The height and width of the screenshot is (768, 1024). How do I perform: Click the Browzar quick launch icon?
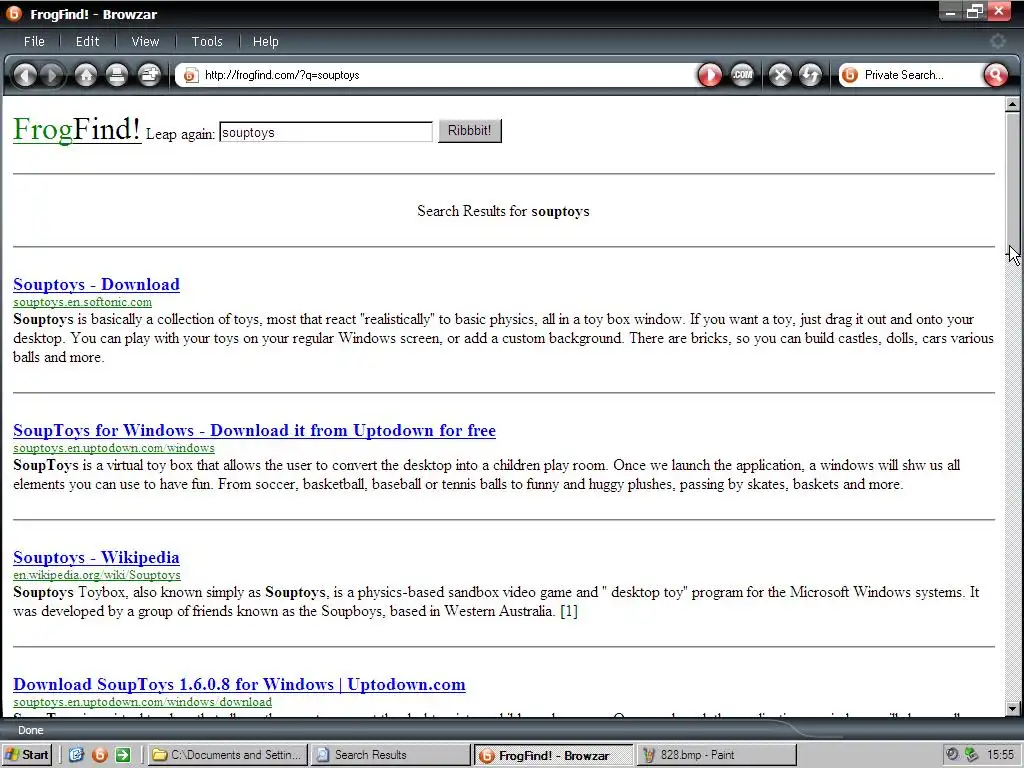point(100,755)
